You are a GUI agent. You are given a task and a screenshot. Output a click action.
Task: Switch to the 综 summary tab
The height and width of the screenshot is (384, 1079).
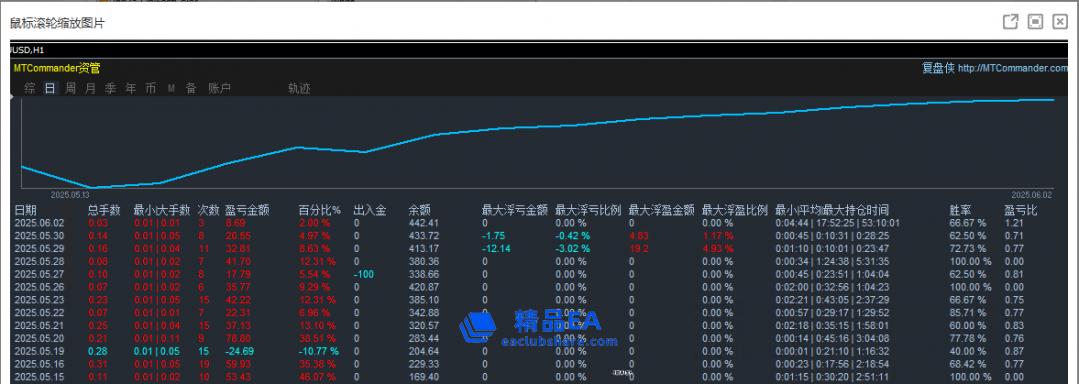30,88
